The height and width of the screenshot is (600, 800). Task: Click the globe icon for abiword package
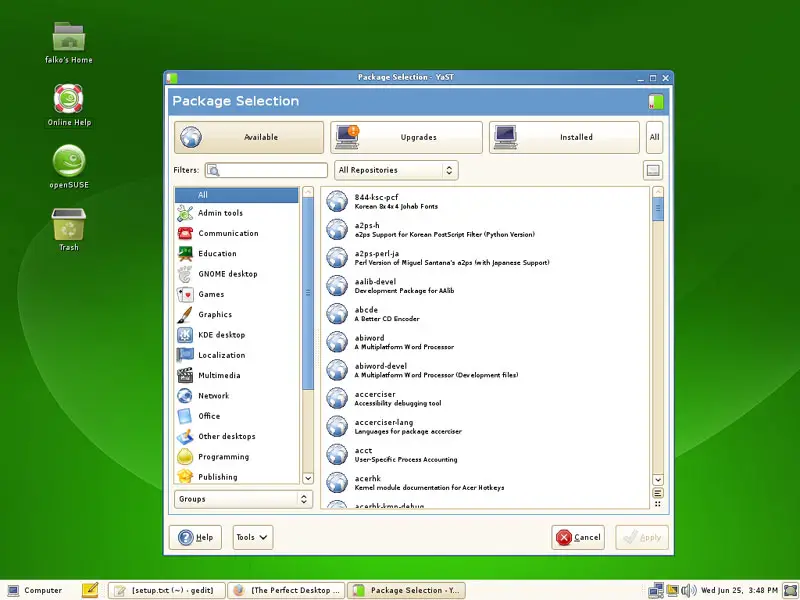tap(337, 342)
